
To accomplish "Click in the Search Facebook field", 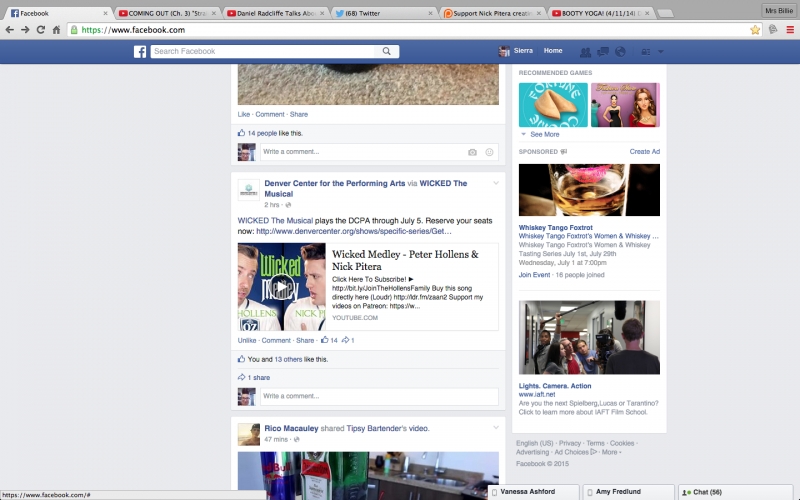I will click(x=263, y=51).
